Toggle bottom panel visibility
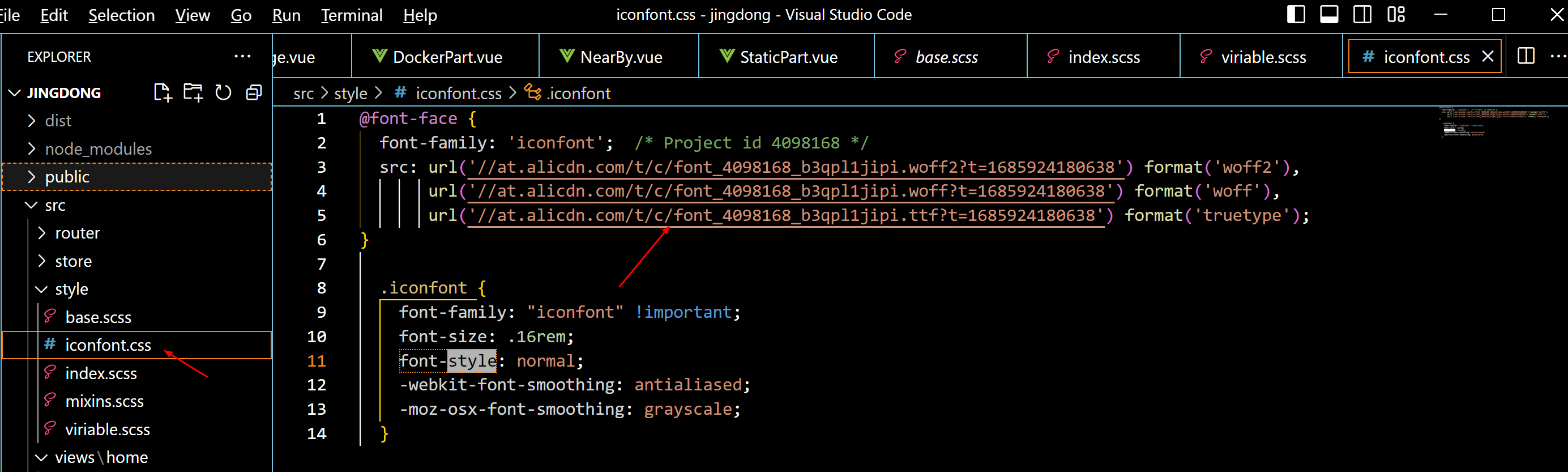Screen dimensions: 1568x472 tap(1329, 15)
